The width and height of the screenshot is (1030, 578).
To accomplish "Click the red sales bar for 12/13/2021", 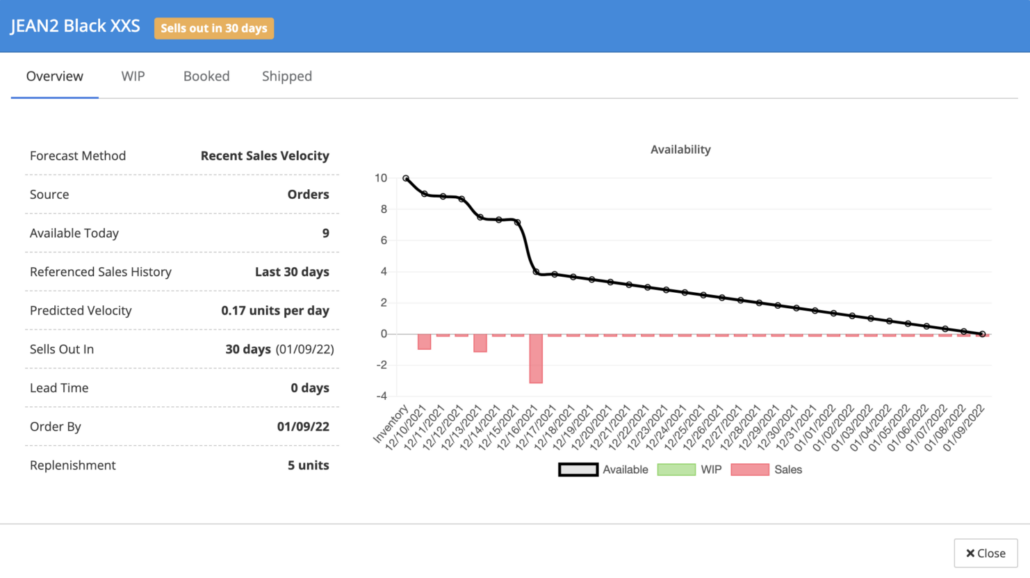I will coord(480,343).
